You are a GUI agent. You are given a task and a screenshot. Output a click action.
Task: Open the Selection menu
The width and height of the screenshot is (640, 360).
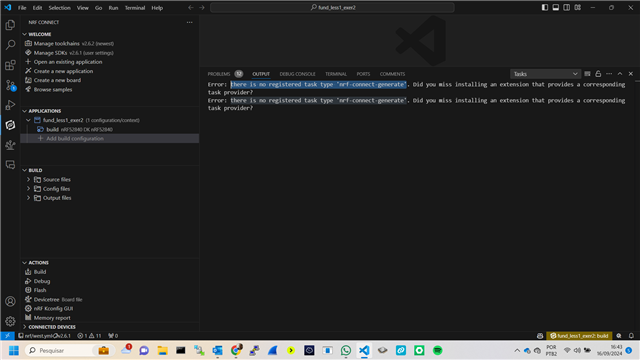click(60, 8)
